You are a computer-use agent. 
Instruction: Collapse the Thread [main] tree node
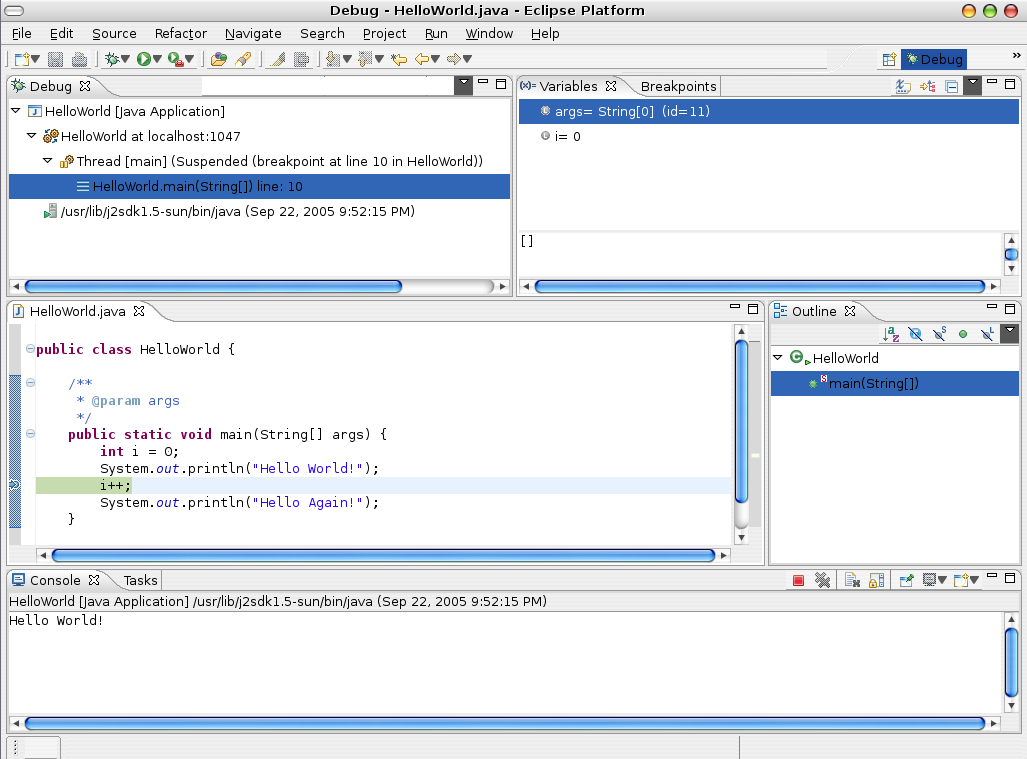(x=47, y=161)
